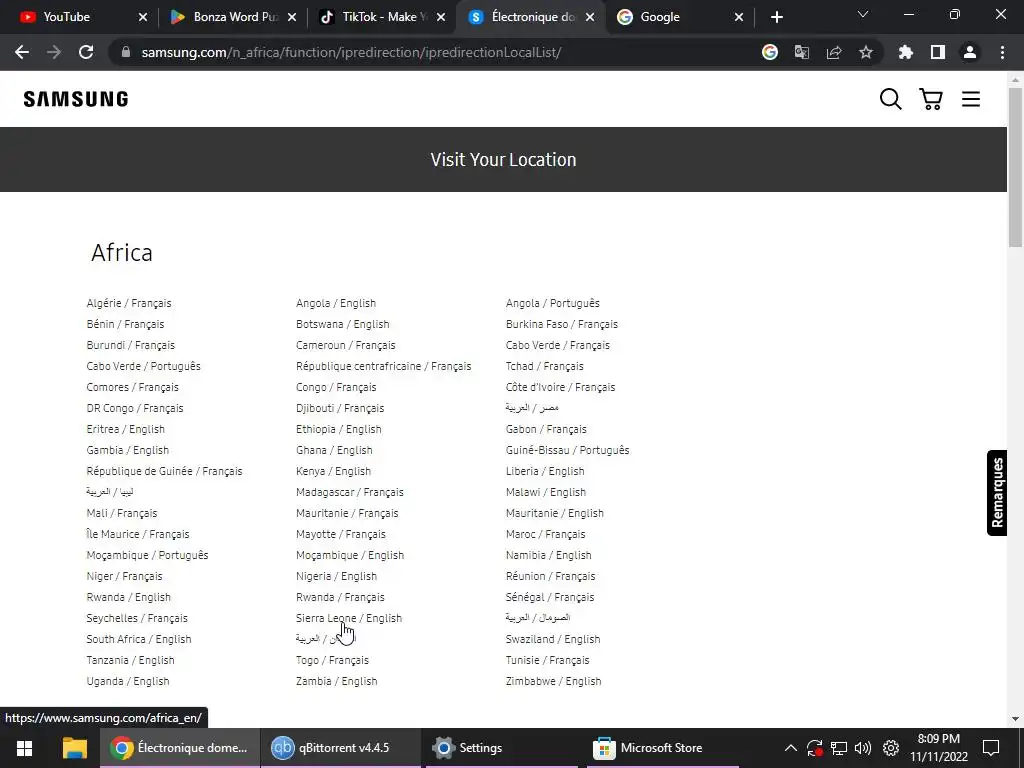The height and width of the screenshot is (768, 1024).
Task: Choose Cameroun / Français
Action: point(345,345)
